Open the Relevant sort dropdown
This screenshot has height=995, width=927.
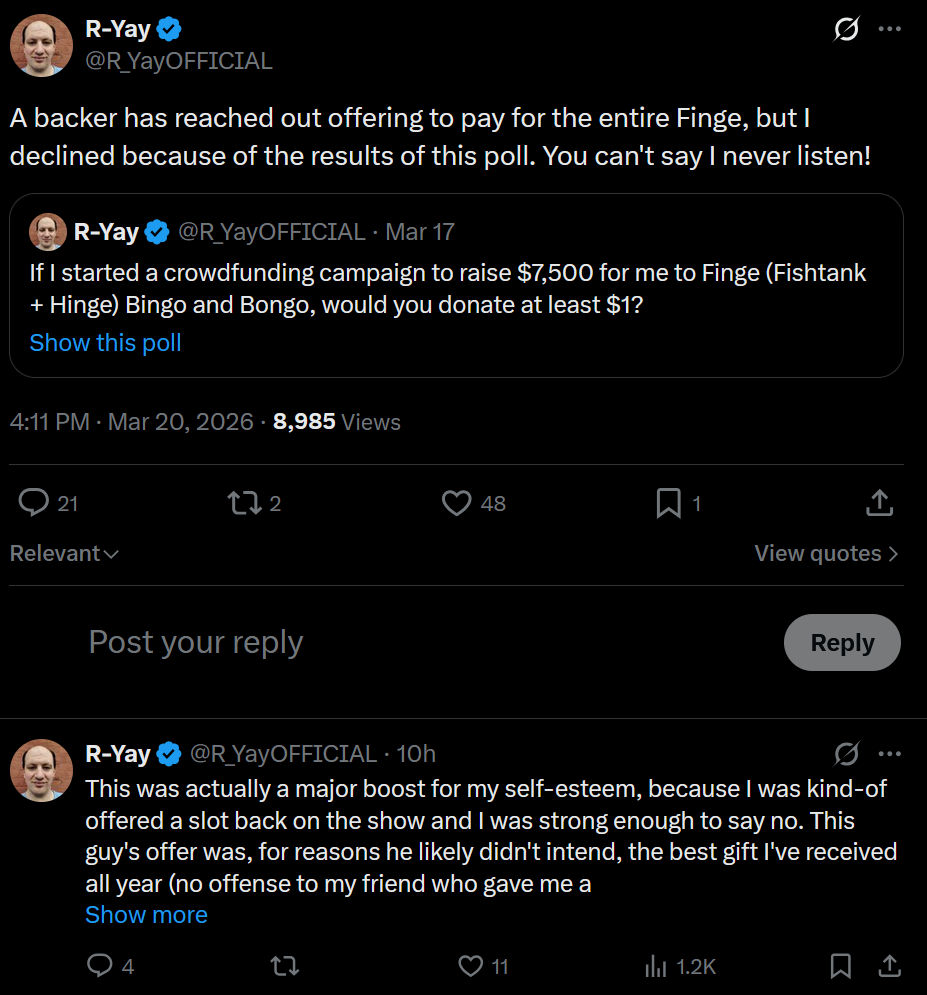pos(64,554)
